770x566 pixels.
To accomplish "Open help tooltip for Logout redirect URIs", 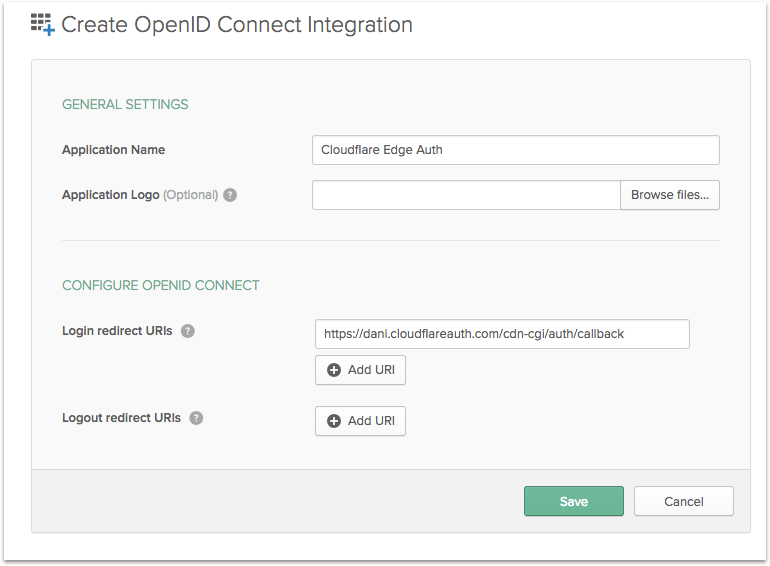I will pyautogui.click(x=196, y=418).
